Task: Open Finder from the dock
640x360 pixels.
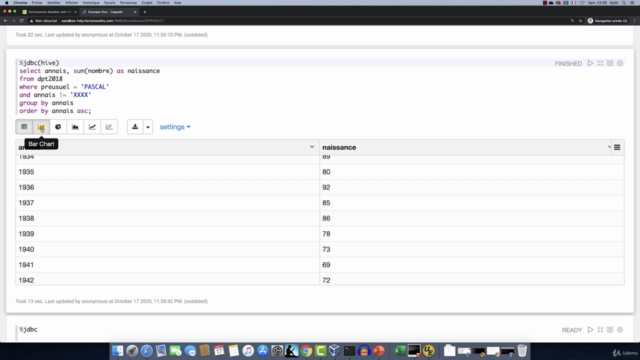Action: coord(118,351)
